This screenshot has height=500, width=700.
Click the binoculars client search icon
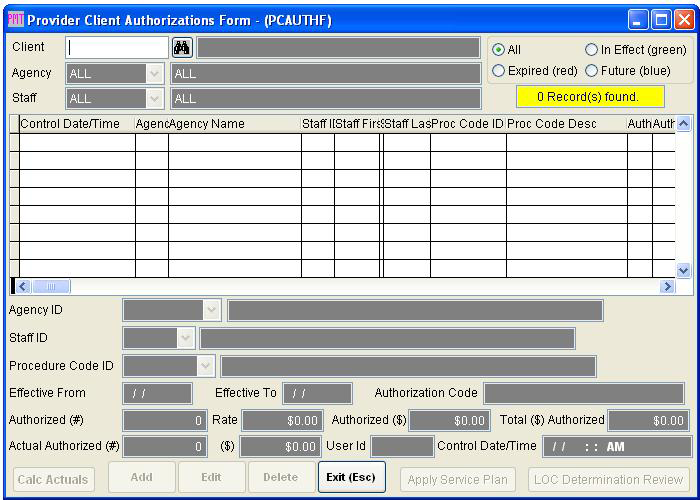tap(182, 48)
